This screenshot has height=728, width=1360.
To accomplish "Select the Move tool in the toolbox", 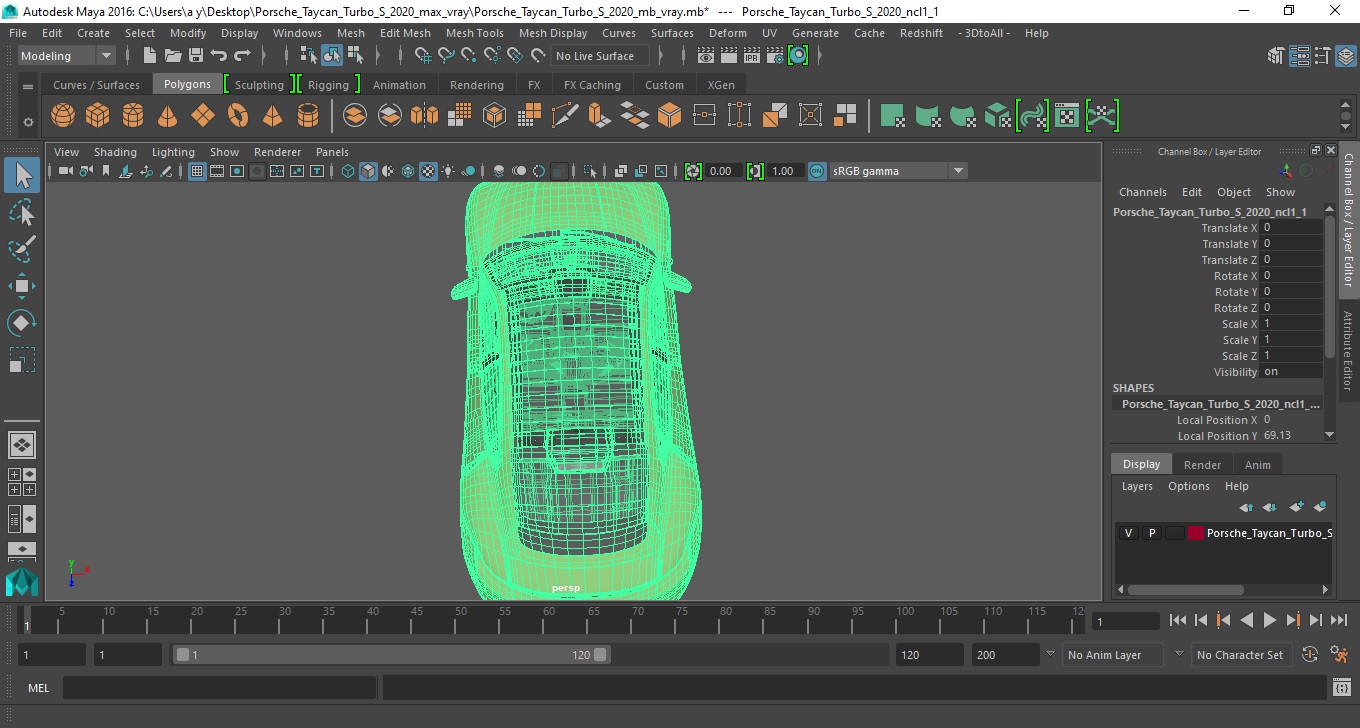I will (x=22, y=286).
